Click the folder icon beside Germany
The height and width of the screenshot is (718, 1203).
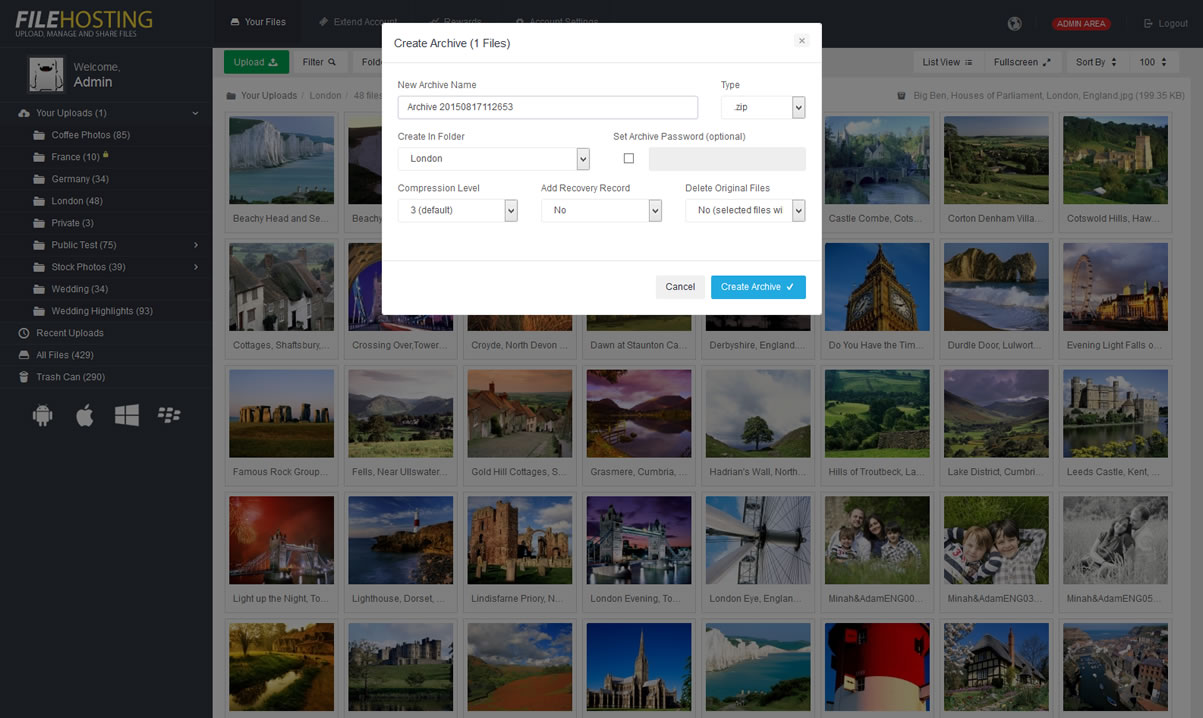pyautogui.click(x=38, y=179)
